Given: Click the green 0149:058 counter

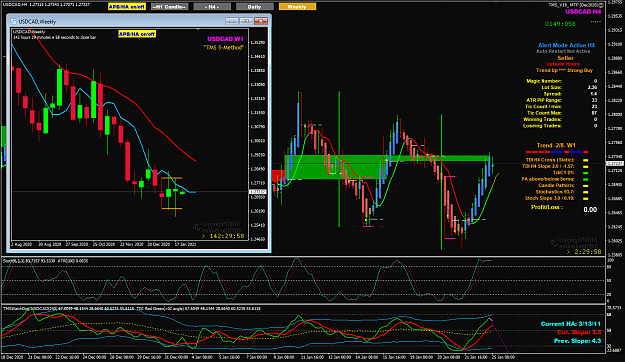Looking at the screenshot, I should coord(560,24).
